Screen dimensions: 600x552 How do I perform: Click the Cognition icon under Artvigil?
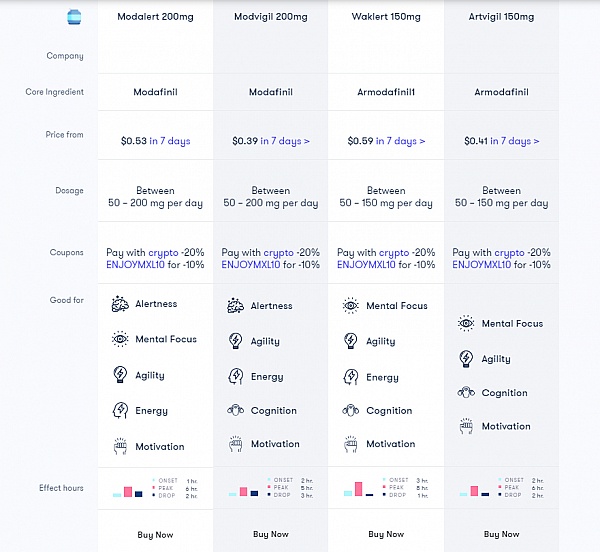point(466,392)
